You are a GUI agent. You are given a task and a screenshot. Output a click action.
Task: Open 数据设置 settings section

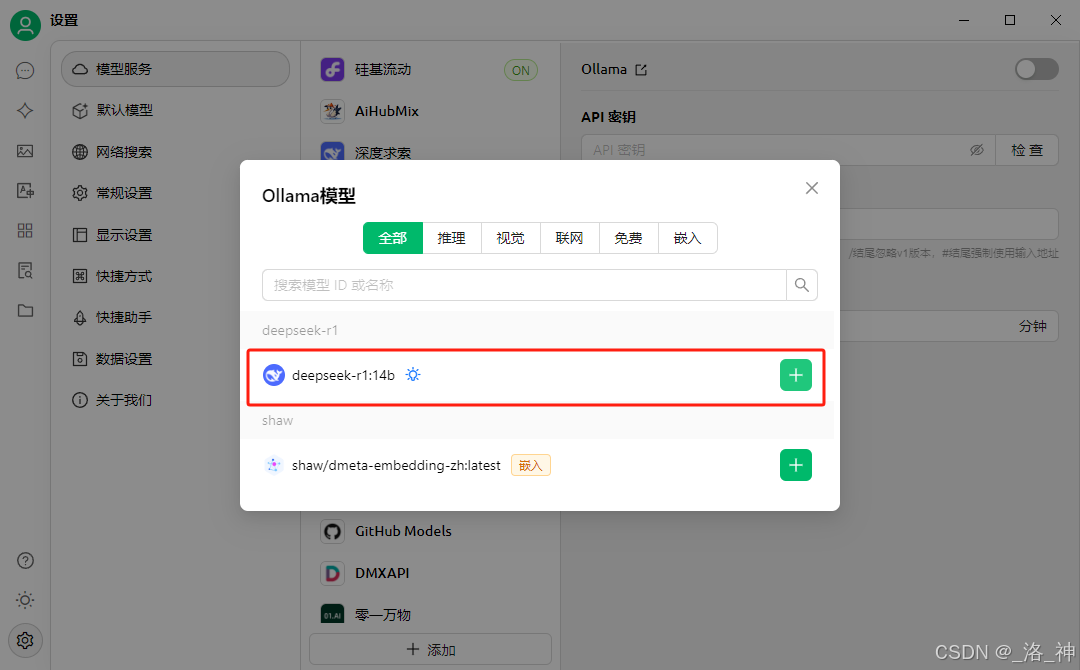(176, 359)
